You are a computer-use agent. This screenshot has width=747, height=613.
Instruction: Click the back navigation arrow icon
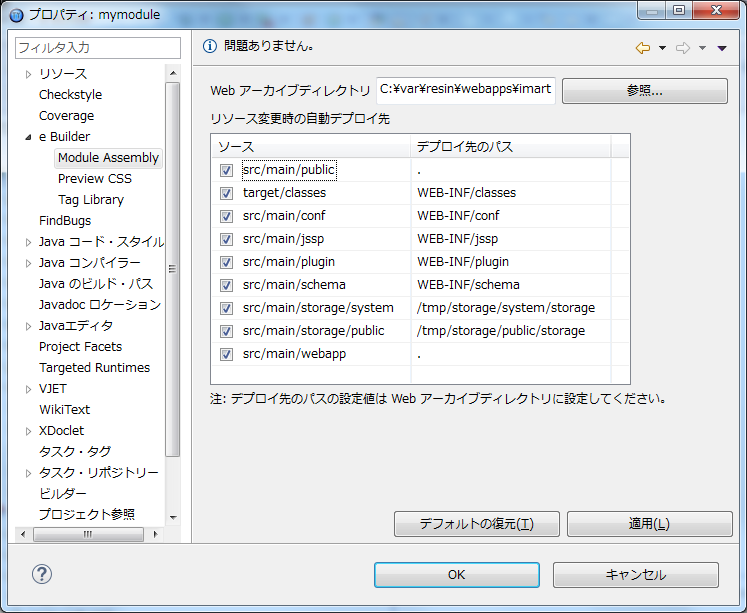643,48
